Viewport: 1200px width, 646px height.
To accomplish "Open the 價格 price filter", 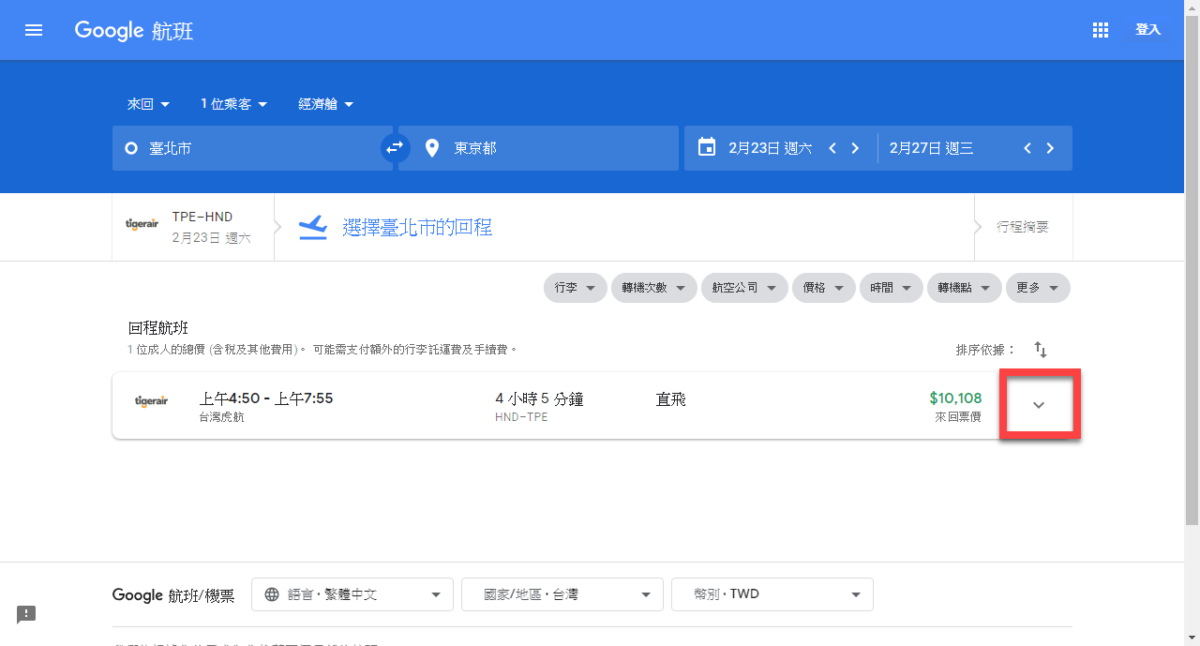I will [824, 288].
